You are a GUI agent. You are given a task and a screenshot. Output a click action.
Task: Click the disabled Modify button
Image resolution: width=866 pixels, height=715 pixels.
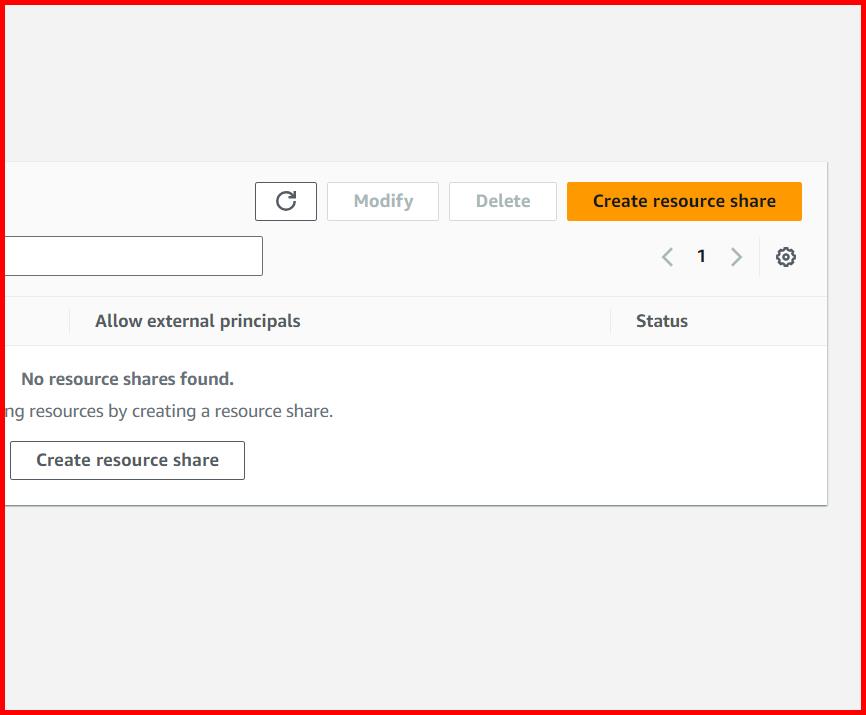coord(383,201)
